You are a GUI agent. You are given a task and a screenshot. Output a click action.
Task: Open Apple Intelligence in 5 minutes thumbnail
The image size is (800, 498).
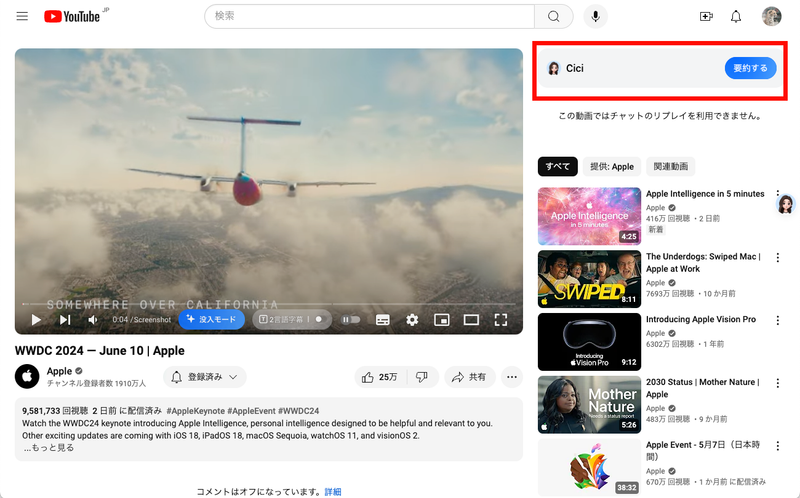click(x=589, y=216)
